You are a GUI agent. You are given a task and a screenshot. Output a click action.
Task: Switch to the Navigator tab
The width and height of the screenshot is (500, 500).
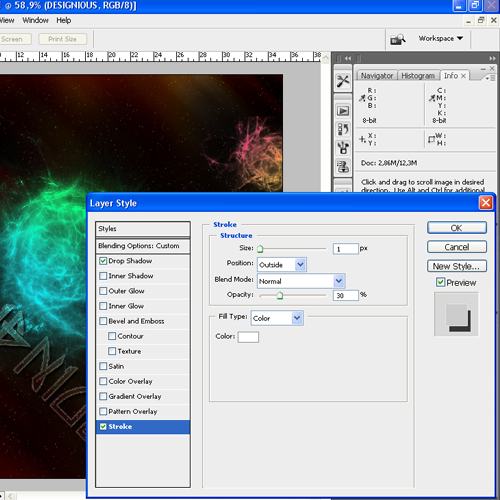pos(377,76)
